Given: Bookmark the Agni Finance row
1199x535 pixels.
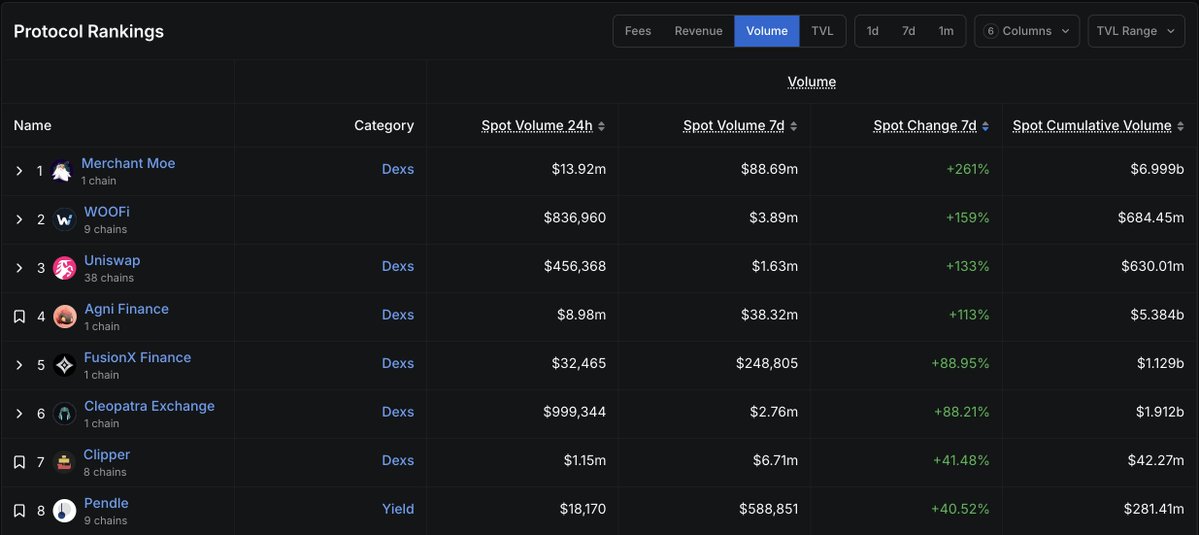Looking at the screenshot, I should click(x=20, y=316).
